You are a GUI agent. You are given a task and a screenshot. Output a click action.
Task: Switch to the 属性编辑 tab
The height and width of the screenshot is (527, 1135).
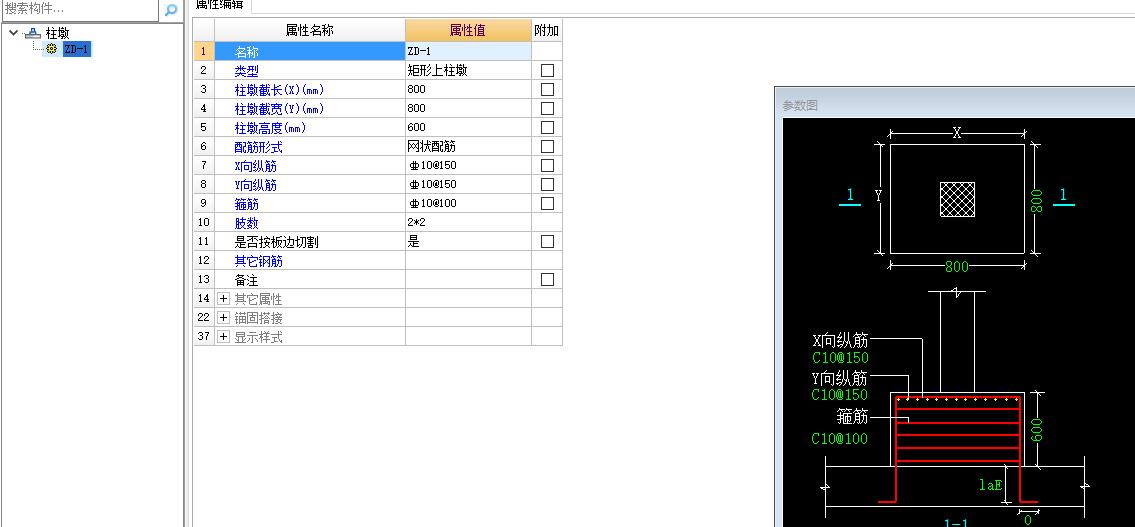218,6
